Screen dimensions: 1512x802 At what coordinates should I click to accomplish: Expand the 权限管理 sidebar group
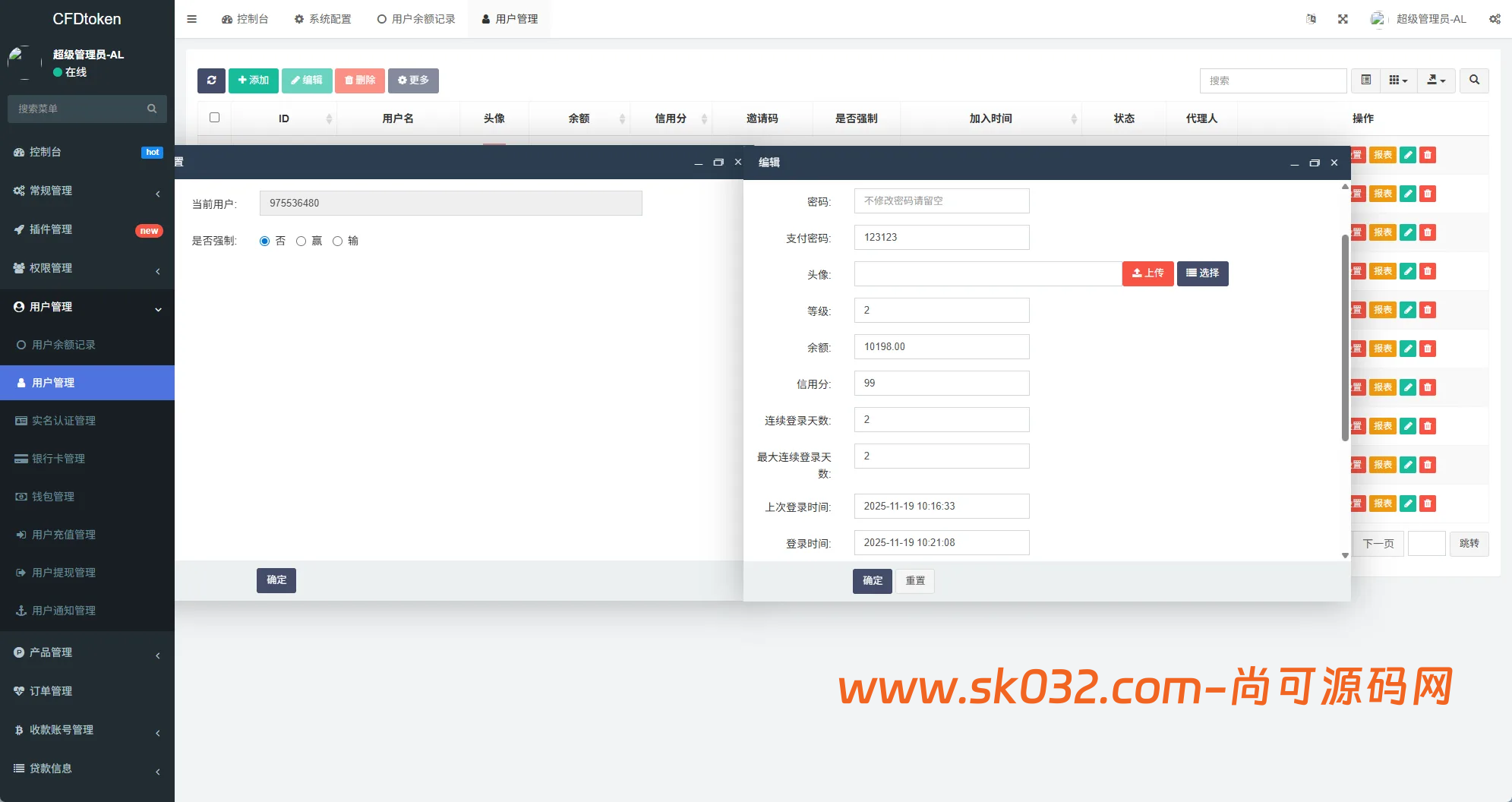[87, 268]
